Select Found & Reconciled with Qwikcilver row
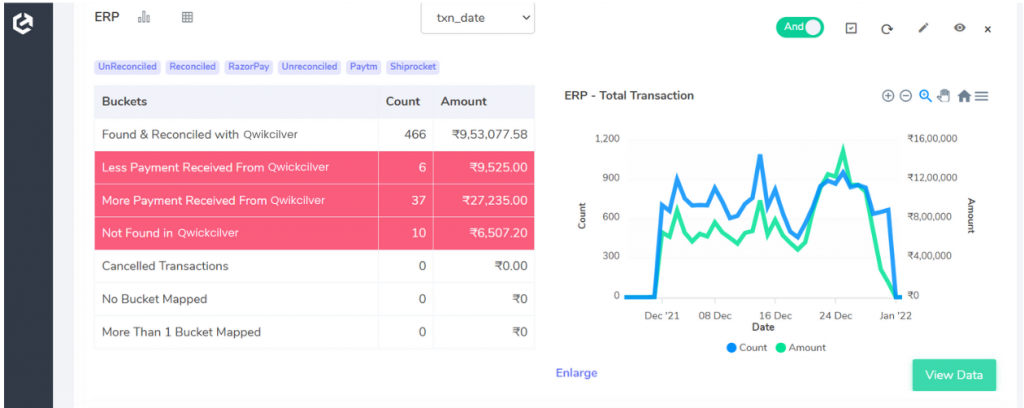1024x408 pixels. [314, 134]
